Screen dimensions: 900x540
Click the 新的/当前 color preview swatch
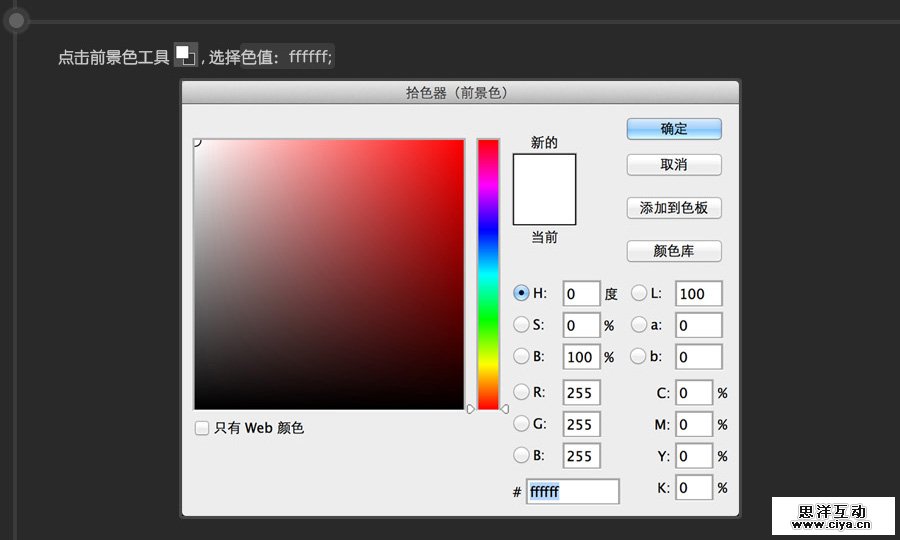(x=544, y=189)
